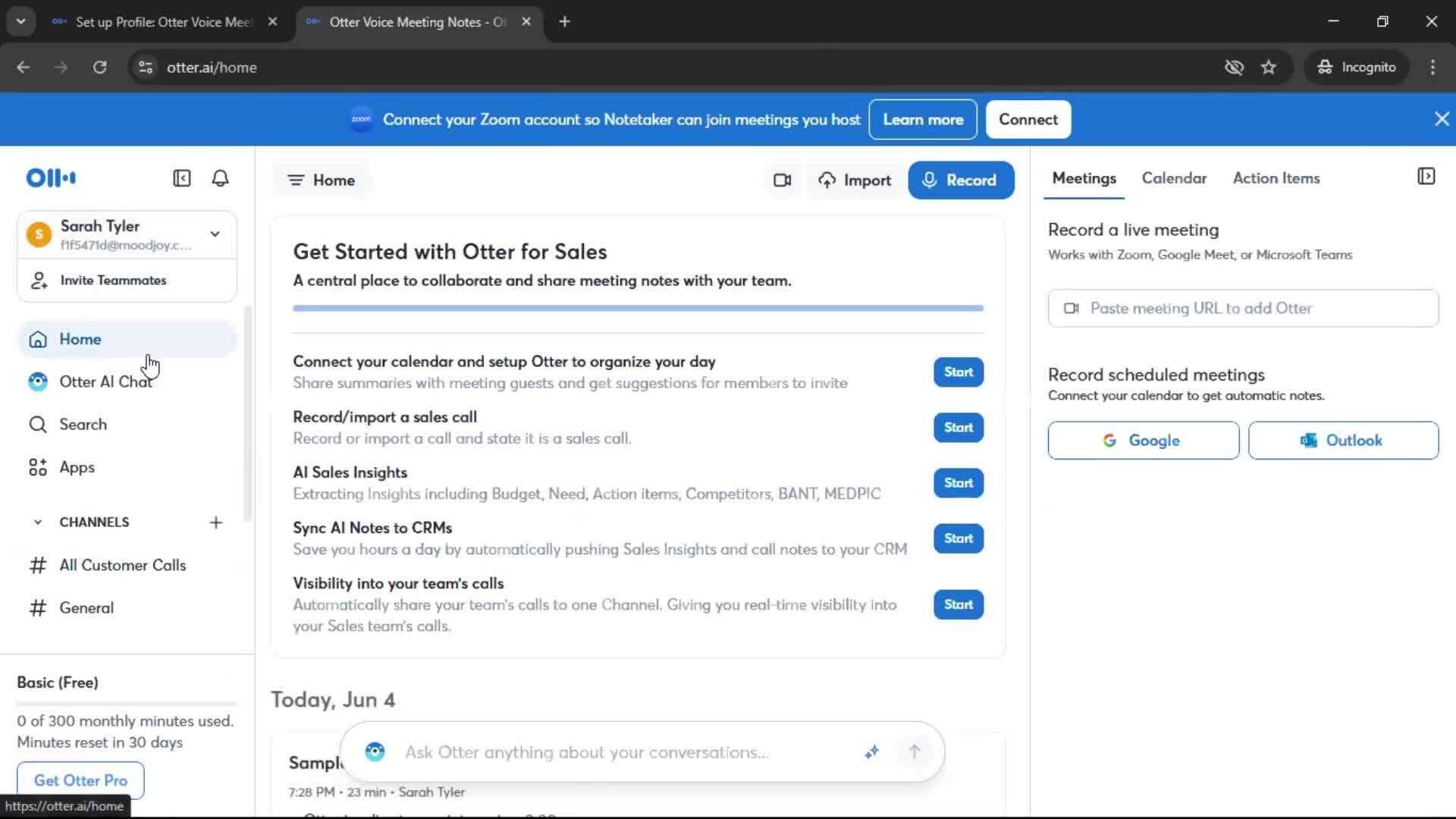Click the sparkle suggestions icon in chat bar

(872, 752)
